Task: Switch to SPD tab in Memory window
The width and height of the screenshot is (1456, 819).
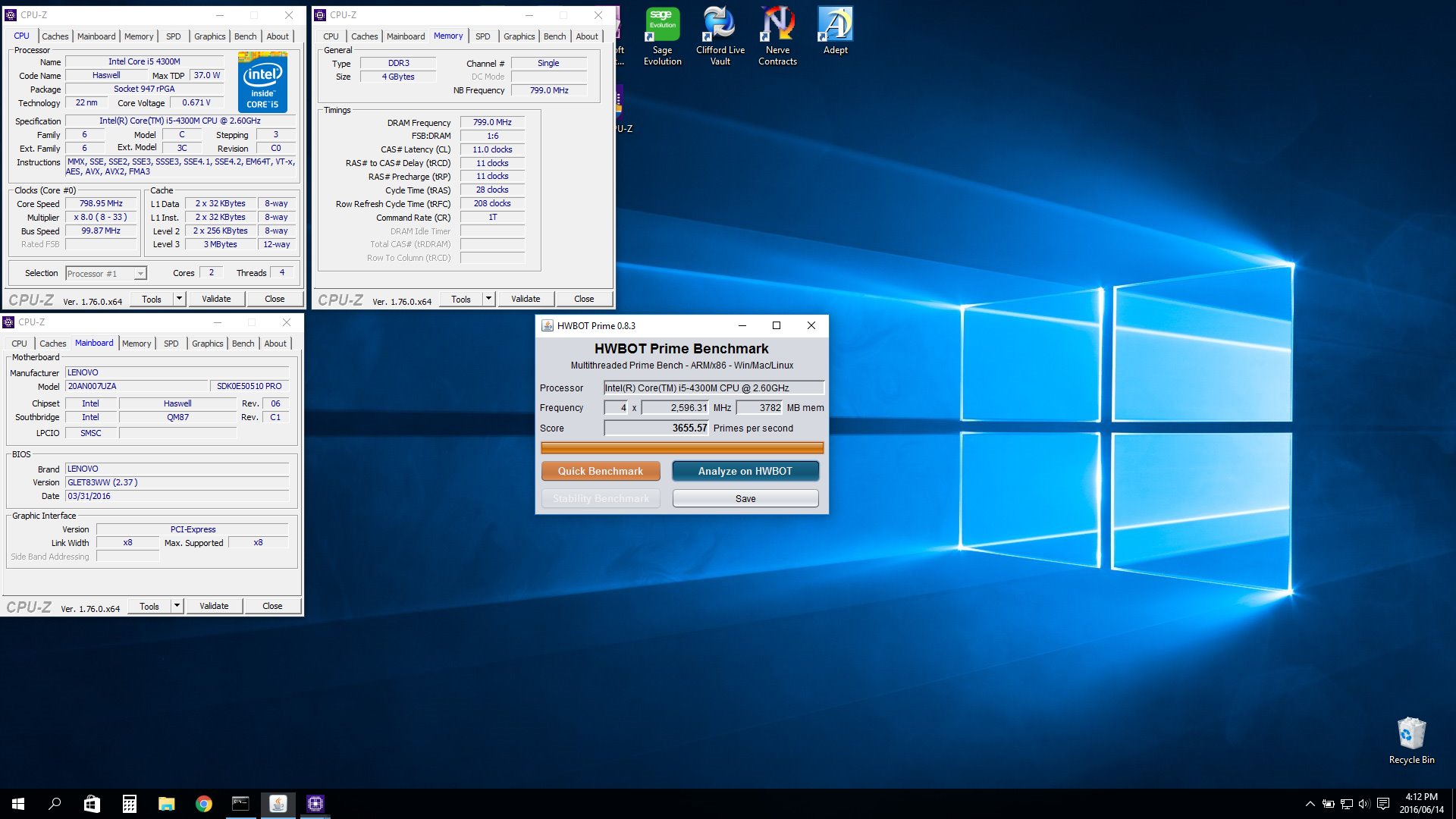Action: point(482,36)
